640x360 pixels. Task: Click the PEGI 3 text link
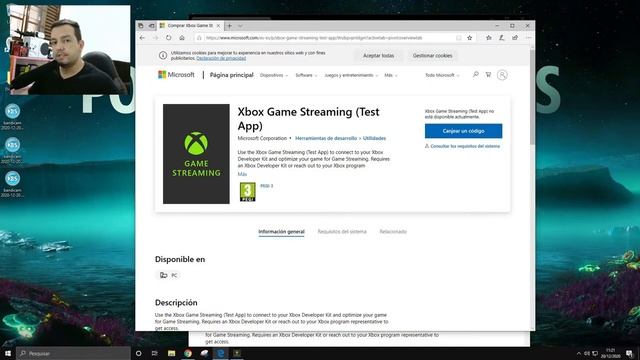[x=267, y=186]
